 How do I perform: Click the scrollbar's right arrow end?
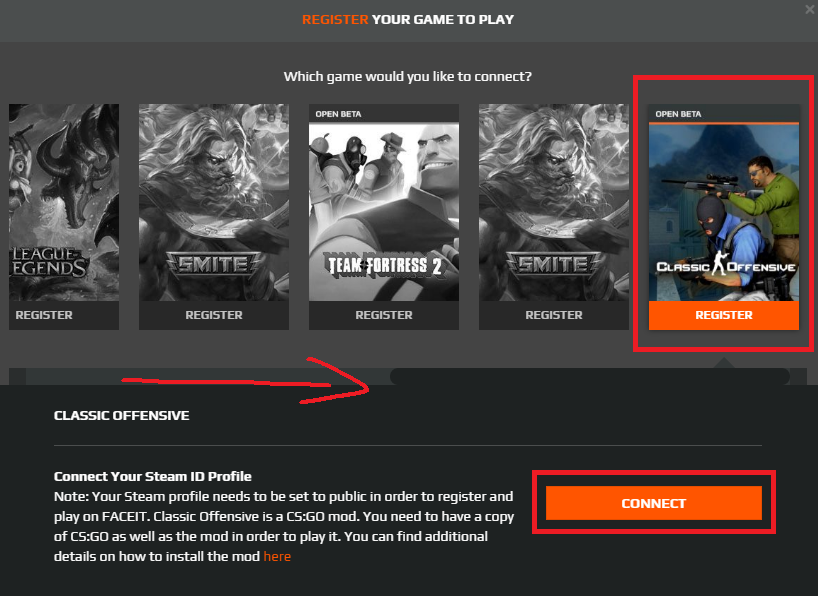tap(799, 376)
